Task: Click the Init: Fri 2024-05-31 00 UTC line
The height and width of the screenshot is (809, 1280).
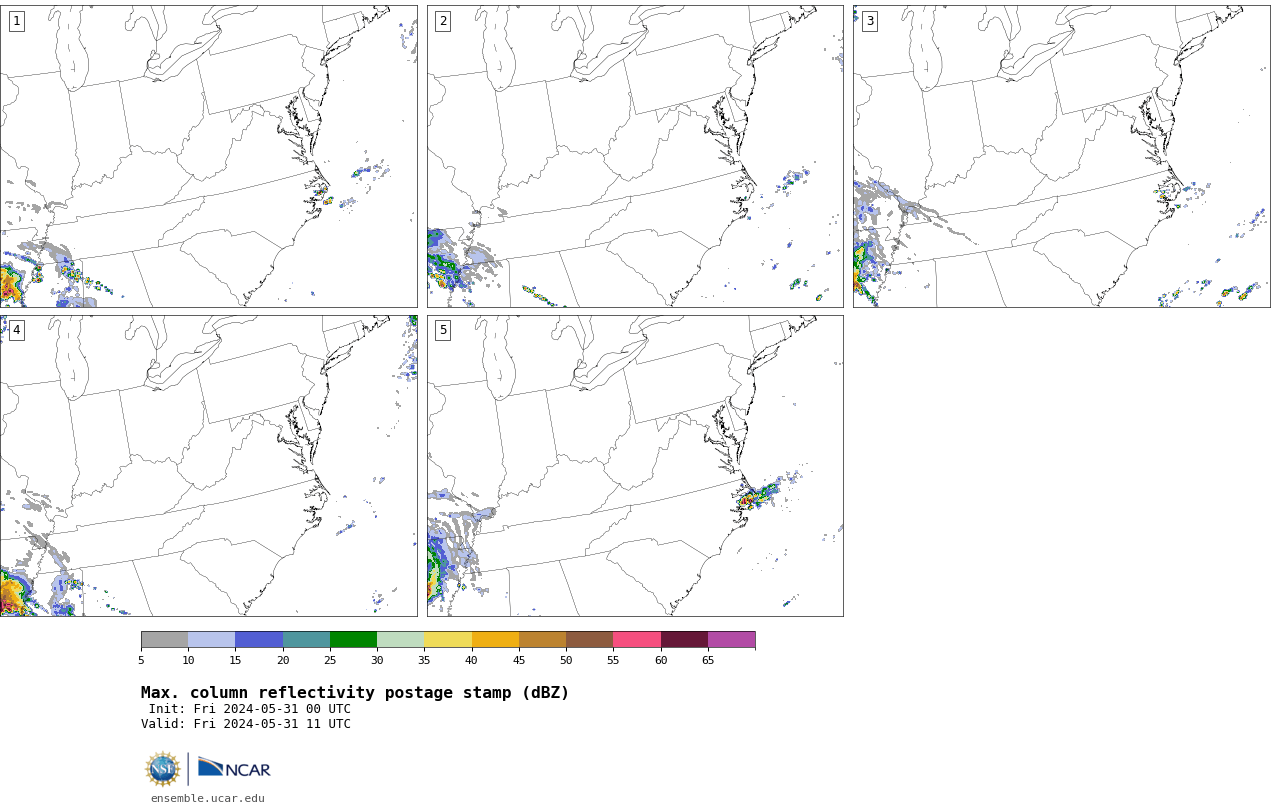Action: [250, 709]
